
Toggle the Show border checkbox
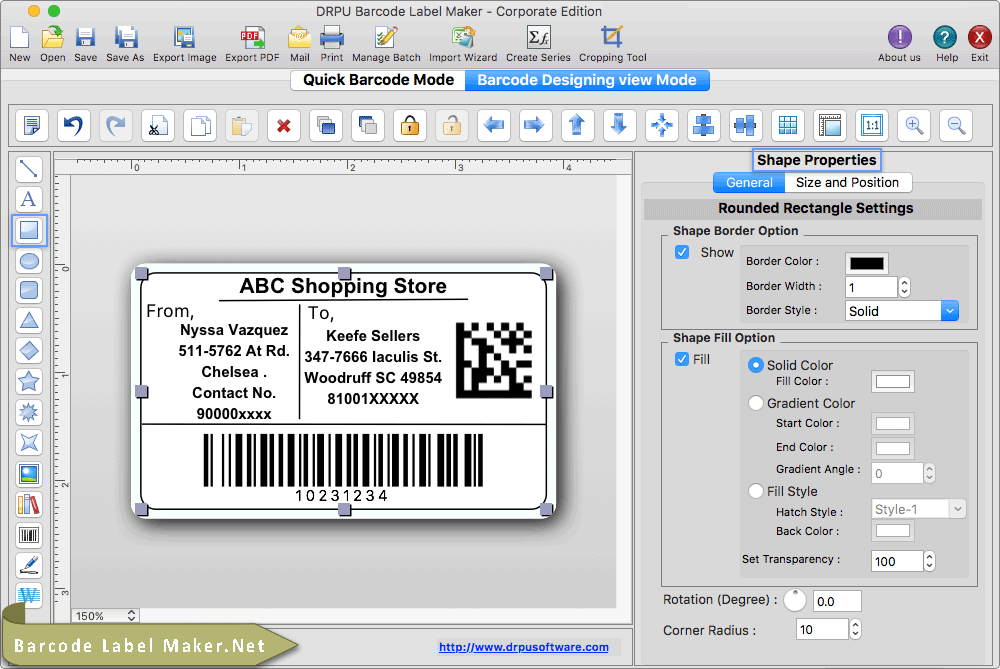[x=682, y=252]
